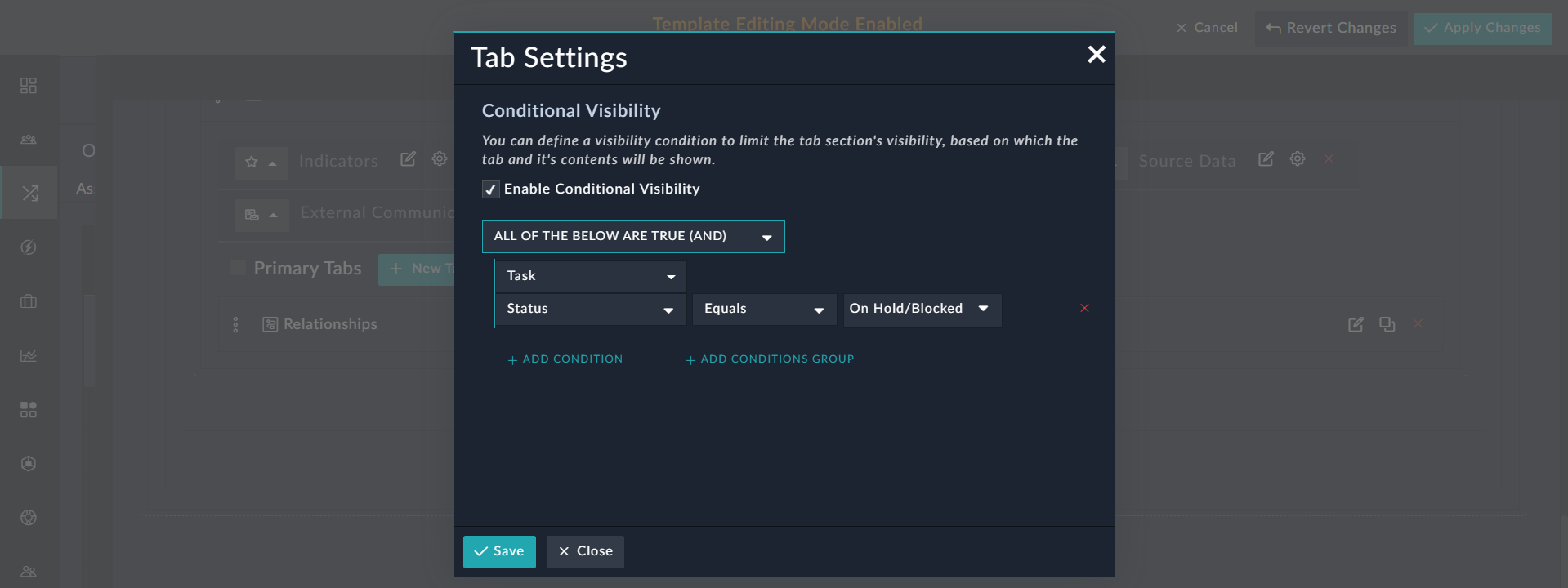
Task: Edit the Indicators tab
Action: point(408,159)
